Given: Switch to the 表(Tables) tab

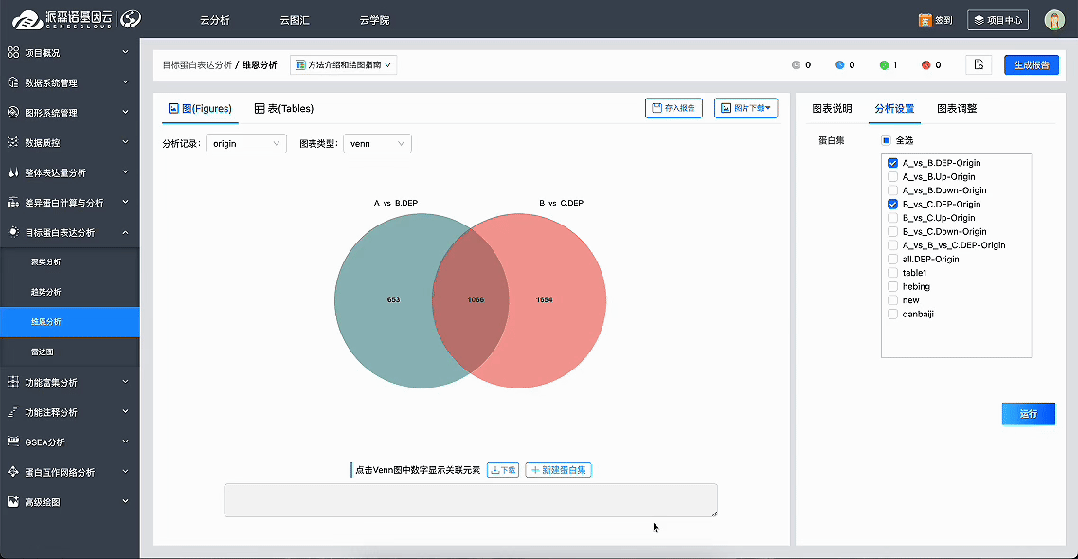Looking at the screenshot, I should 284,108.
